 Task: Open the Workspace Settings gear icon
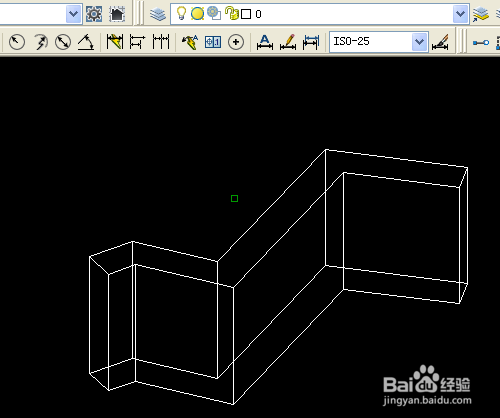coord(94,14)
